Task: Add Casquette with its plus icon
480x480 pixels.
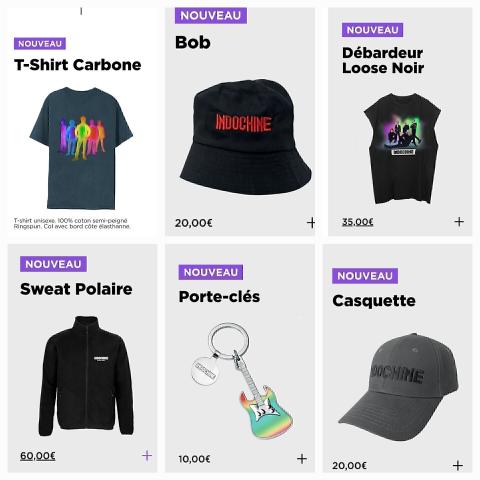Action: [458, 465]
